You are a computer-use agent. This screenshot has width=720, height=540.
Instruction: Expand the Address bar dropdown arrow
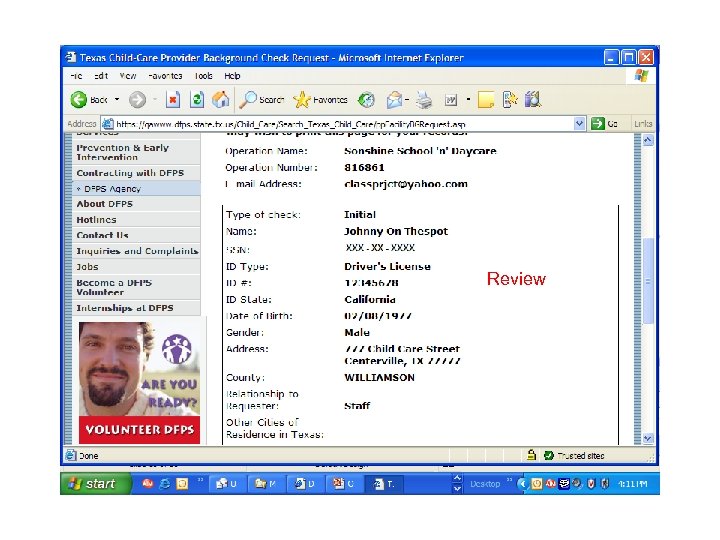point(579,124)
